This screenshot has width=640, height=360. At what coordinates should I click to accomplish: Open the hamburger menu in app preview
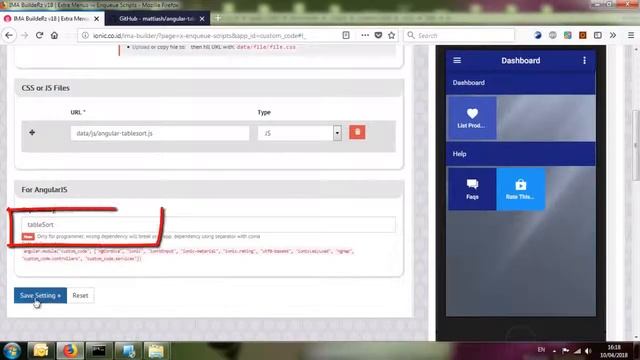coord(457,60)
